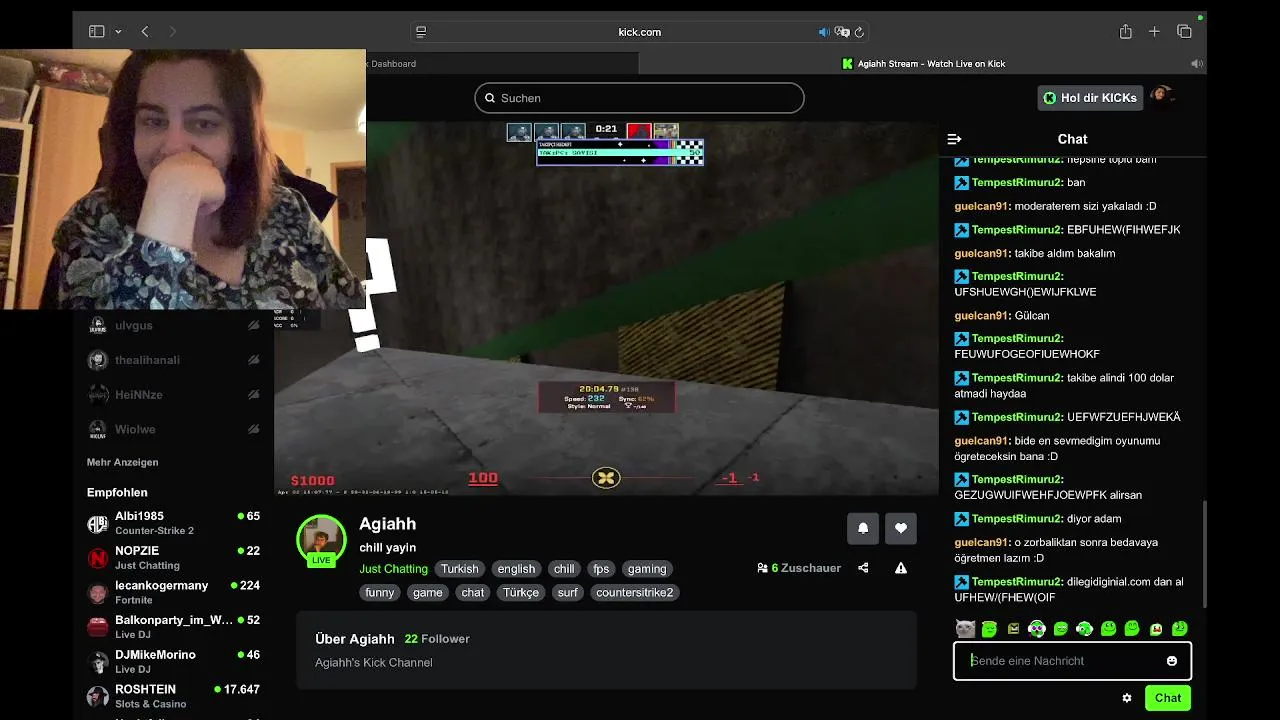Click username guelcan91 on Gülcan message

[981, 315]
